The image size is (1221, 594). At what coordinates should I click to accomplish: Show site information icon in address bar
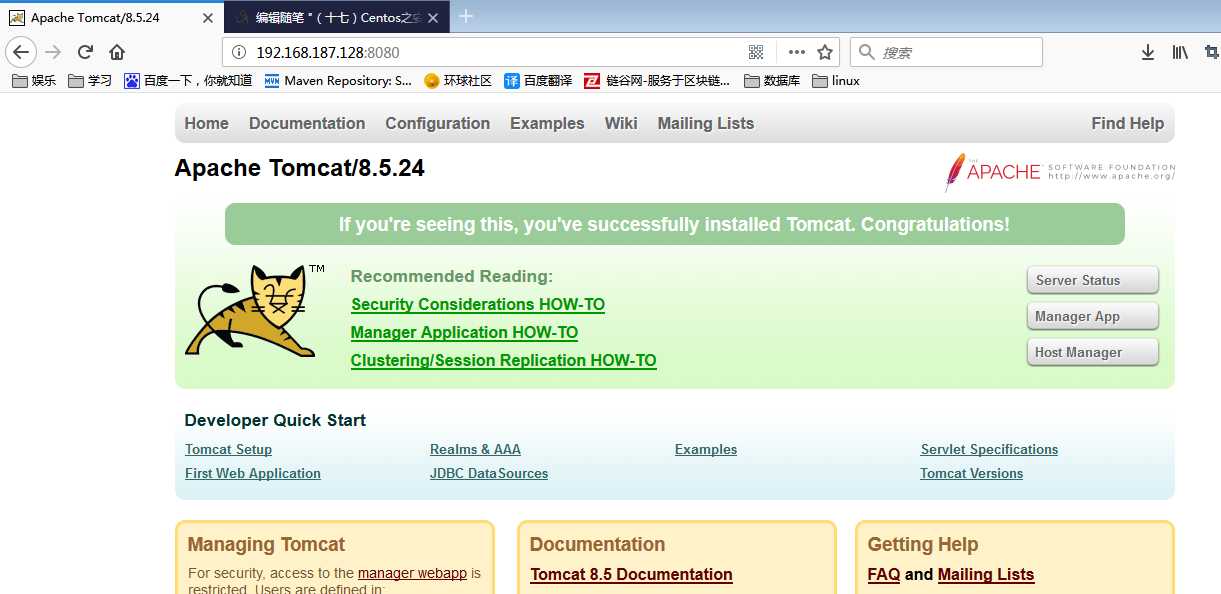pyautogui.click(x=238, y=52)
